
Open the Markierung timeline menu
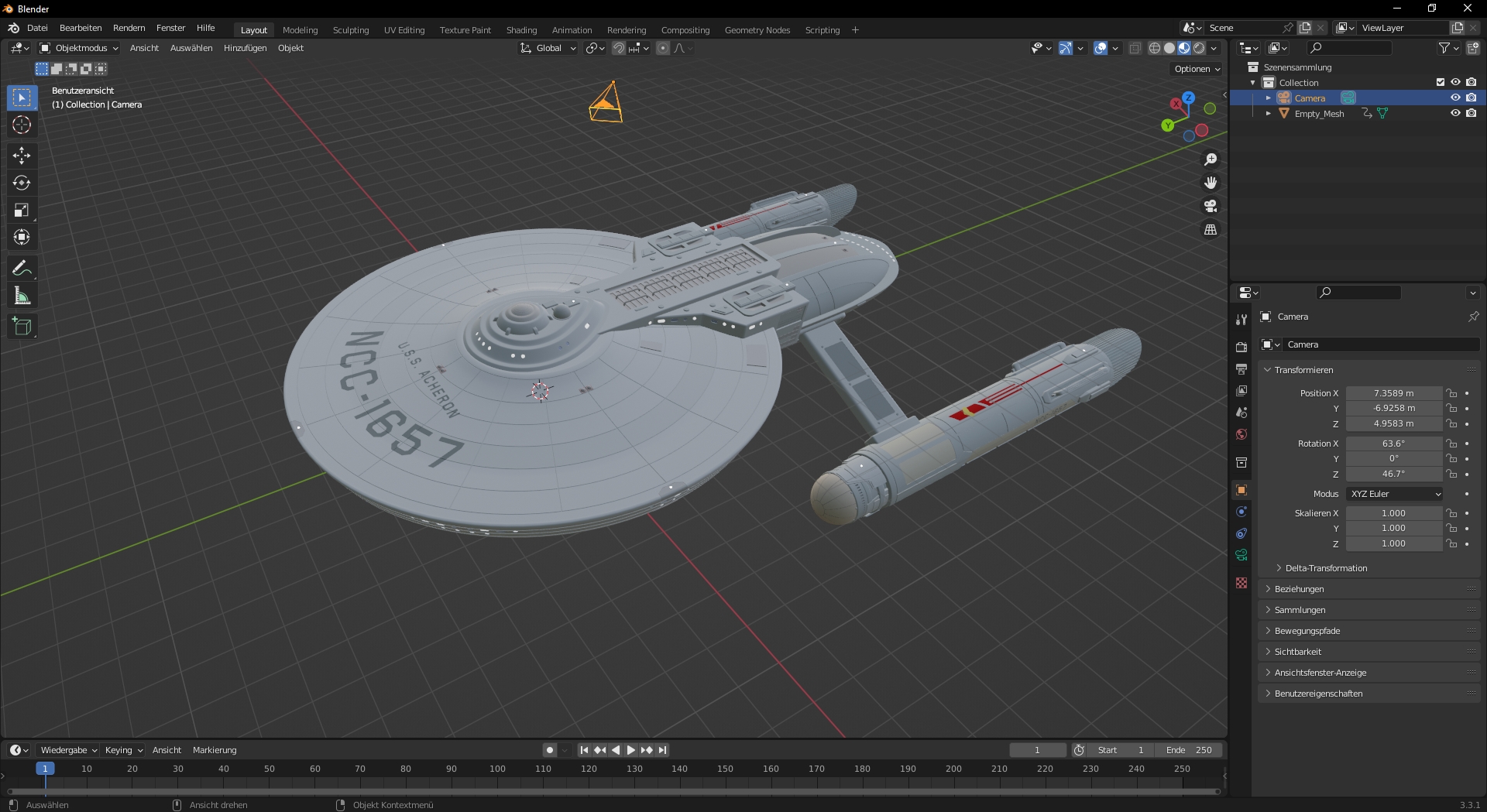pyautogui.click(x=215, y=750)
